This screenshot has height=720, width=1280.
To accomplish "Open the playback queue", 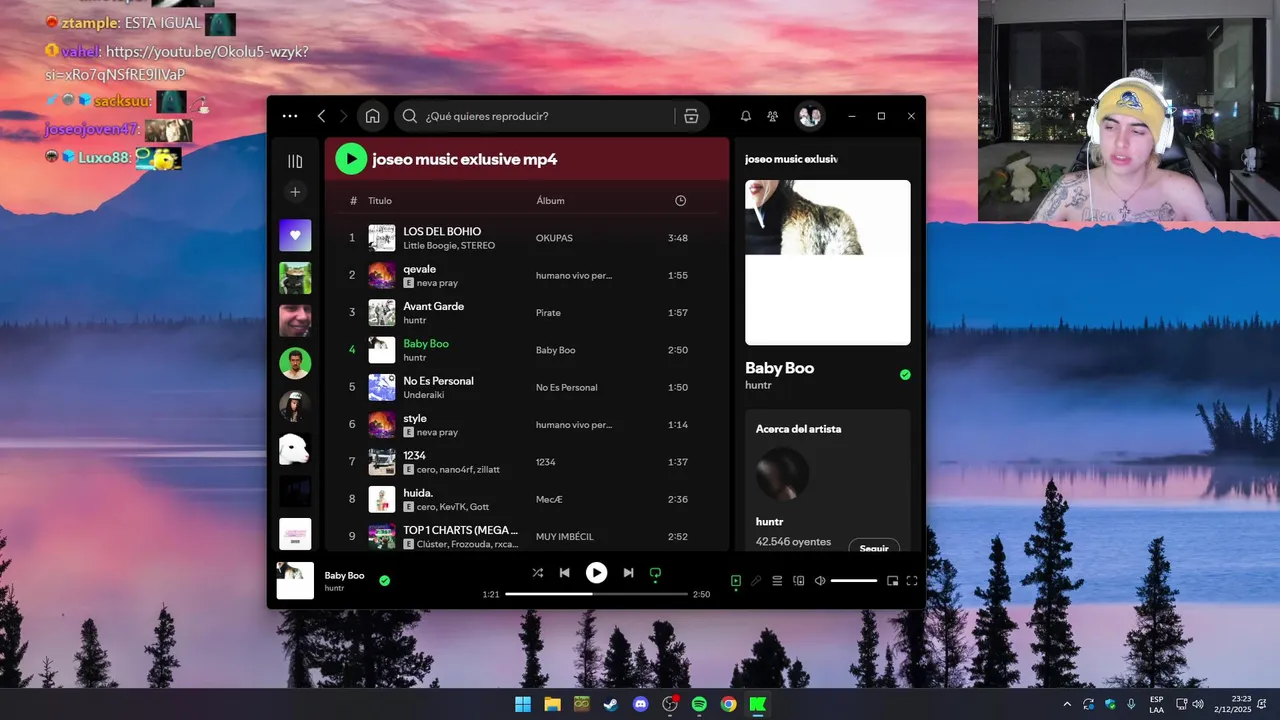I will coord(777,581).
